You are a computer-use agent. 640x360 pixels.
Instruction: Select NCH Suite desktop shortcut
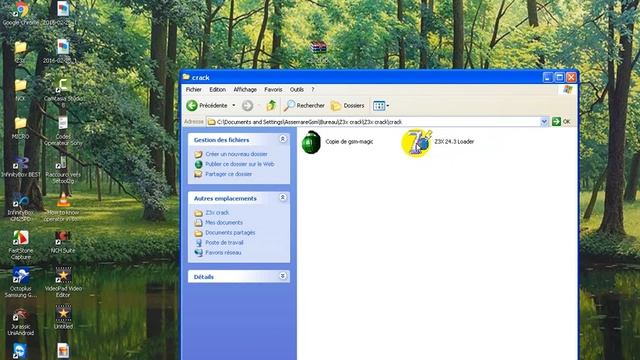click(x=63, y=242)
